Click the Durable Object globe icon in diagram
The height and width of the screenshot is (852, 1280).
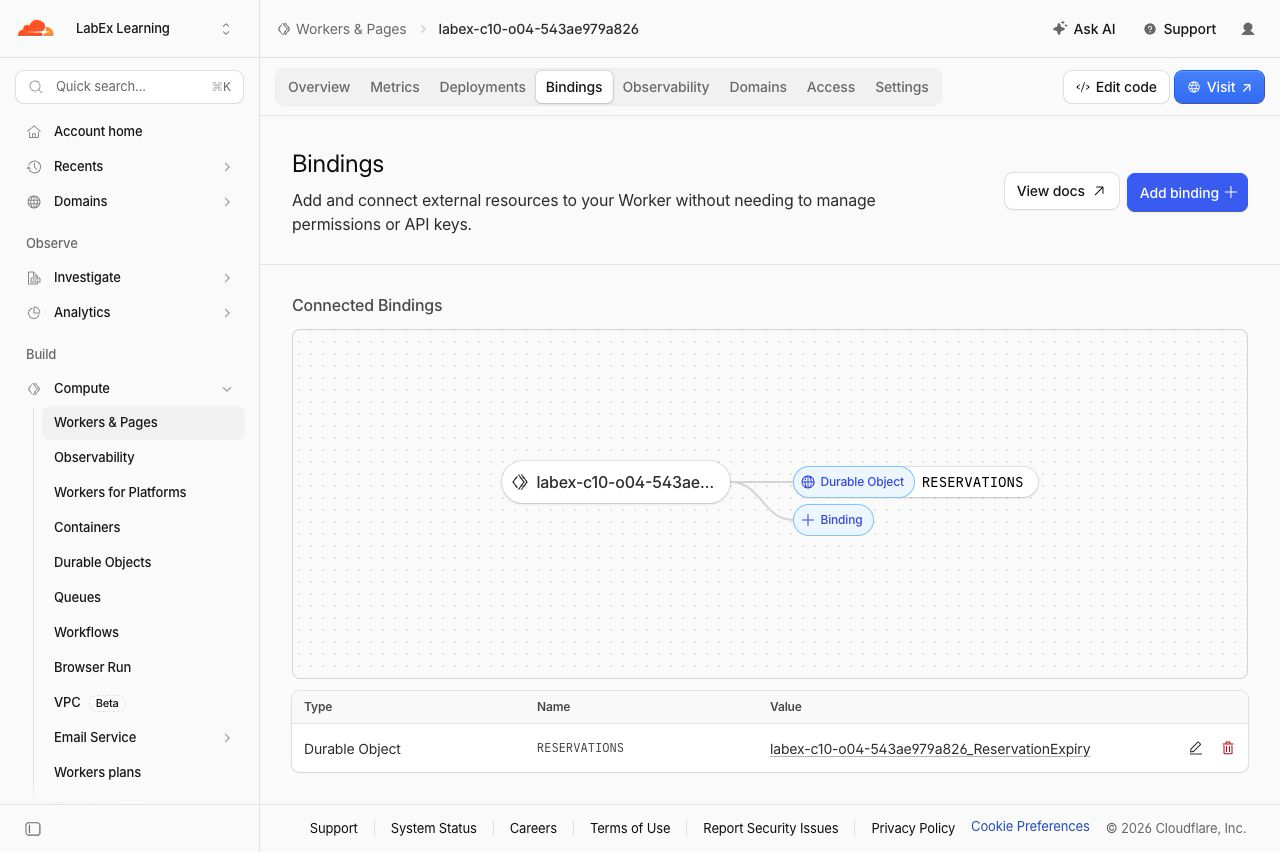pos(808,482)
